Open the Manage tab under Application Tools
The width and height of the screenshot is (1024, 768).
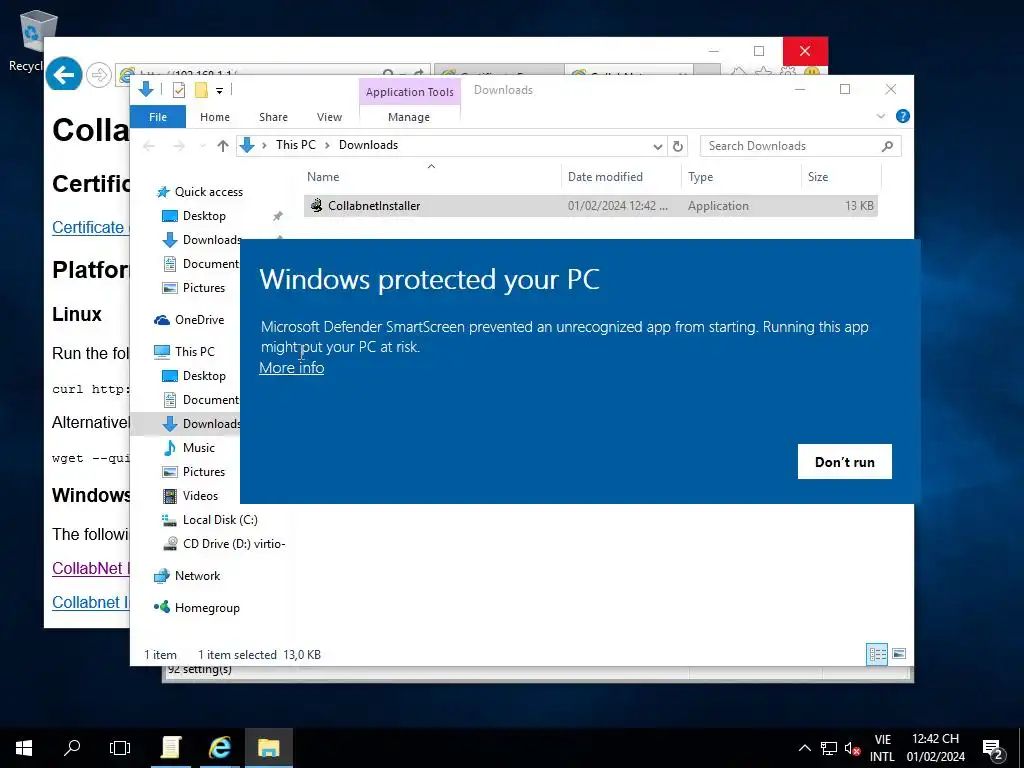(x=409, y=117)
